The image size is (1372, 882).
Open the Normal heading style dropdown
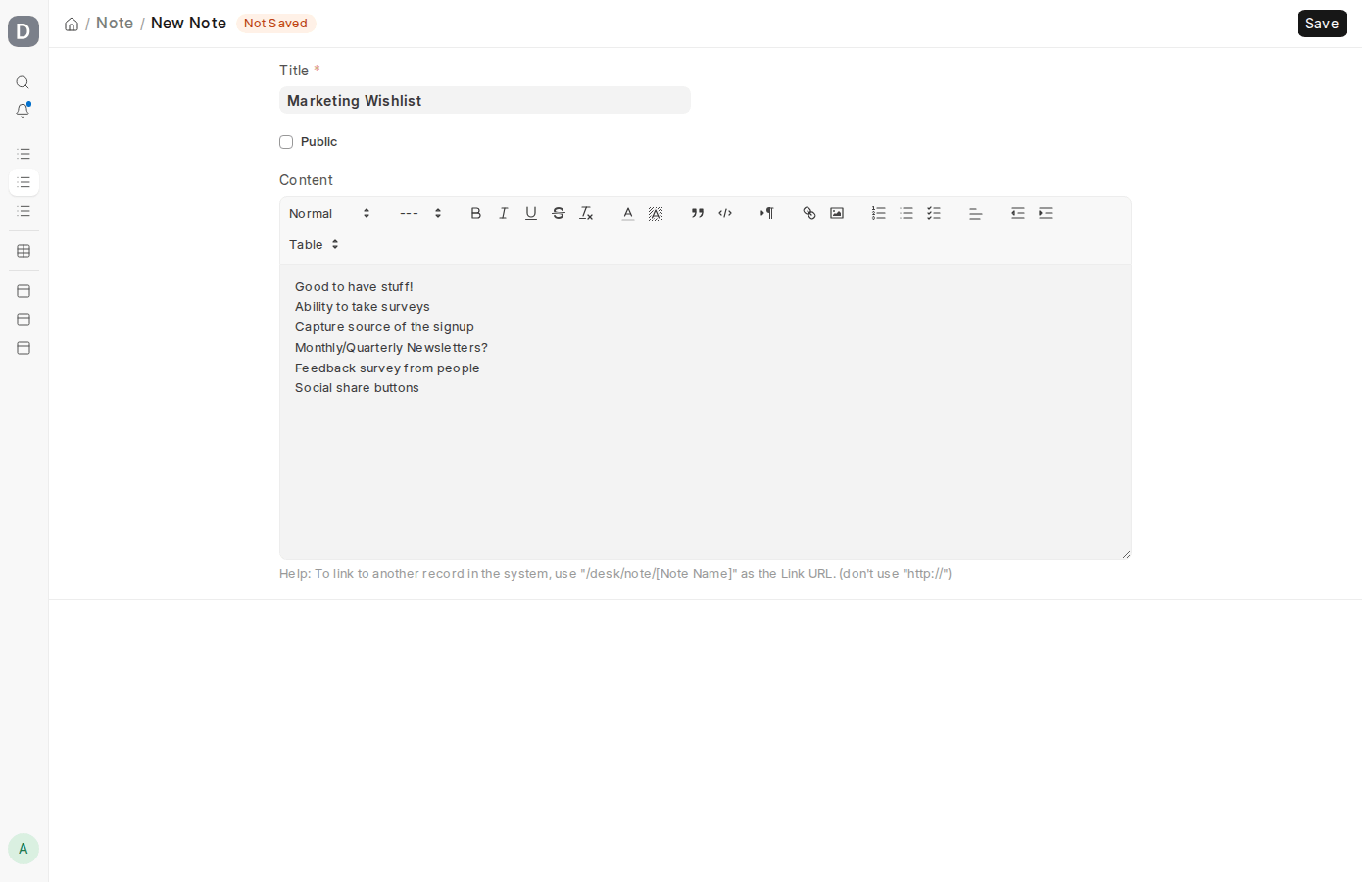point(329,213)
